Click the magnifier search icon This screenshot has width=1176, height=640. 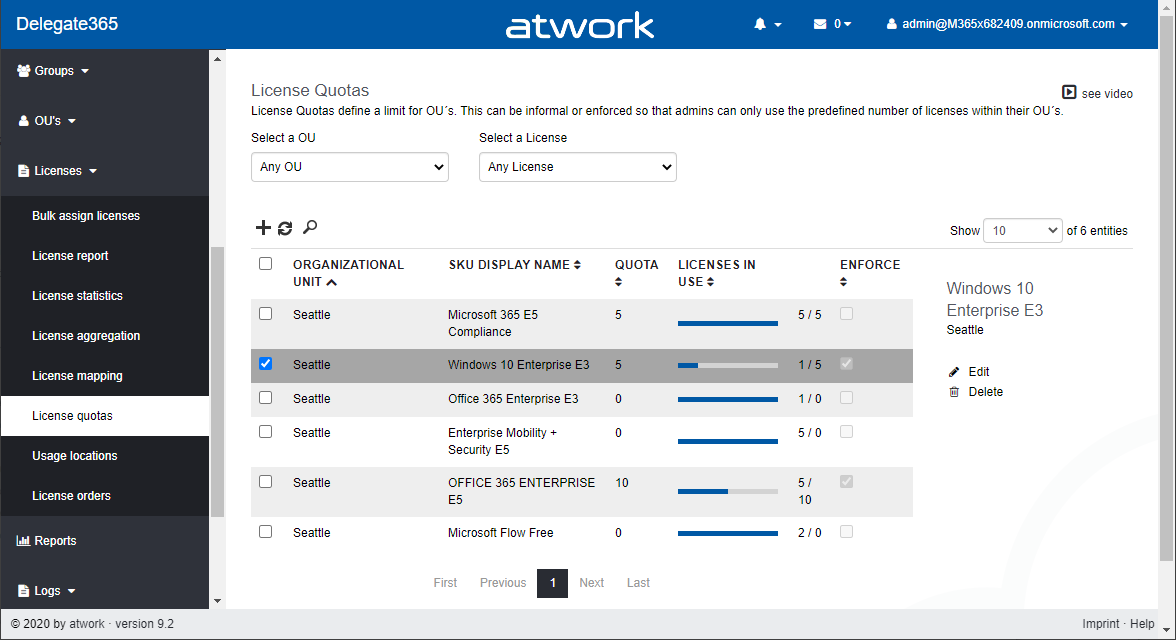coord(310,228)
